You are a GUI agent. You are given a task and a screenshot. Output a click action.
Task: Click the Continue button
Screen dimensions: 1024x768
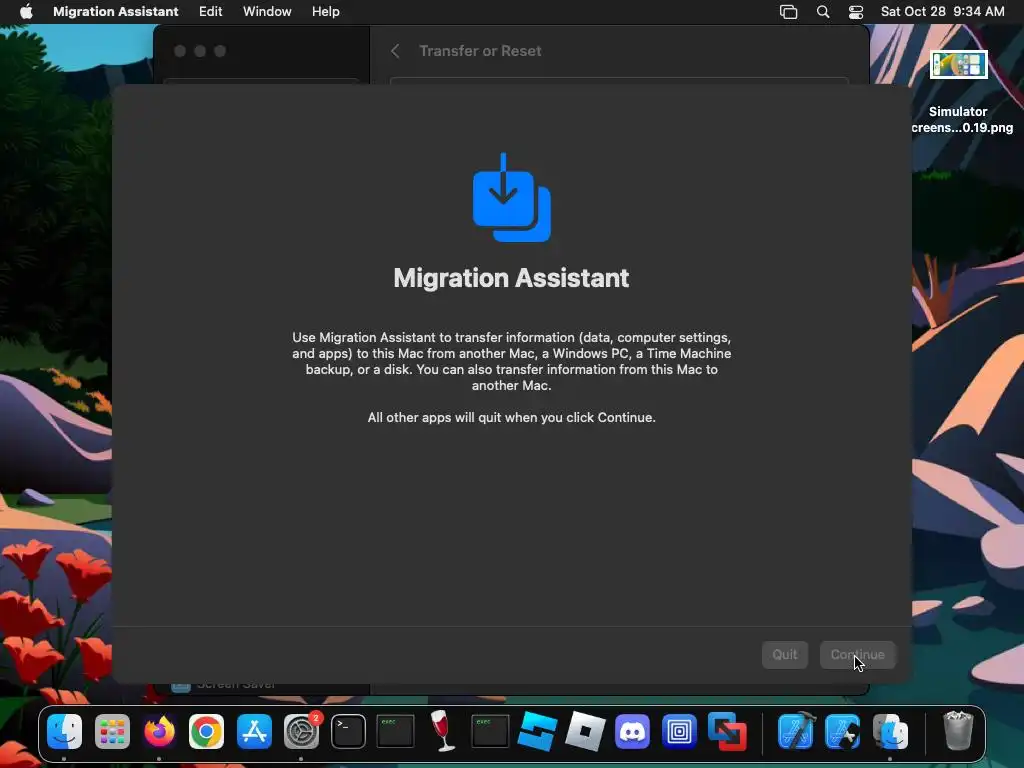pyautogui.click(x=857, y=654)
